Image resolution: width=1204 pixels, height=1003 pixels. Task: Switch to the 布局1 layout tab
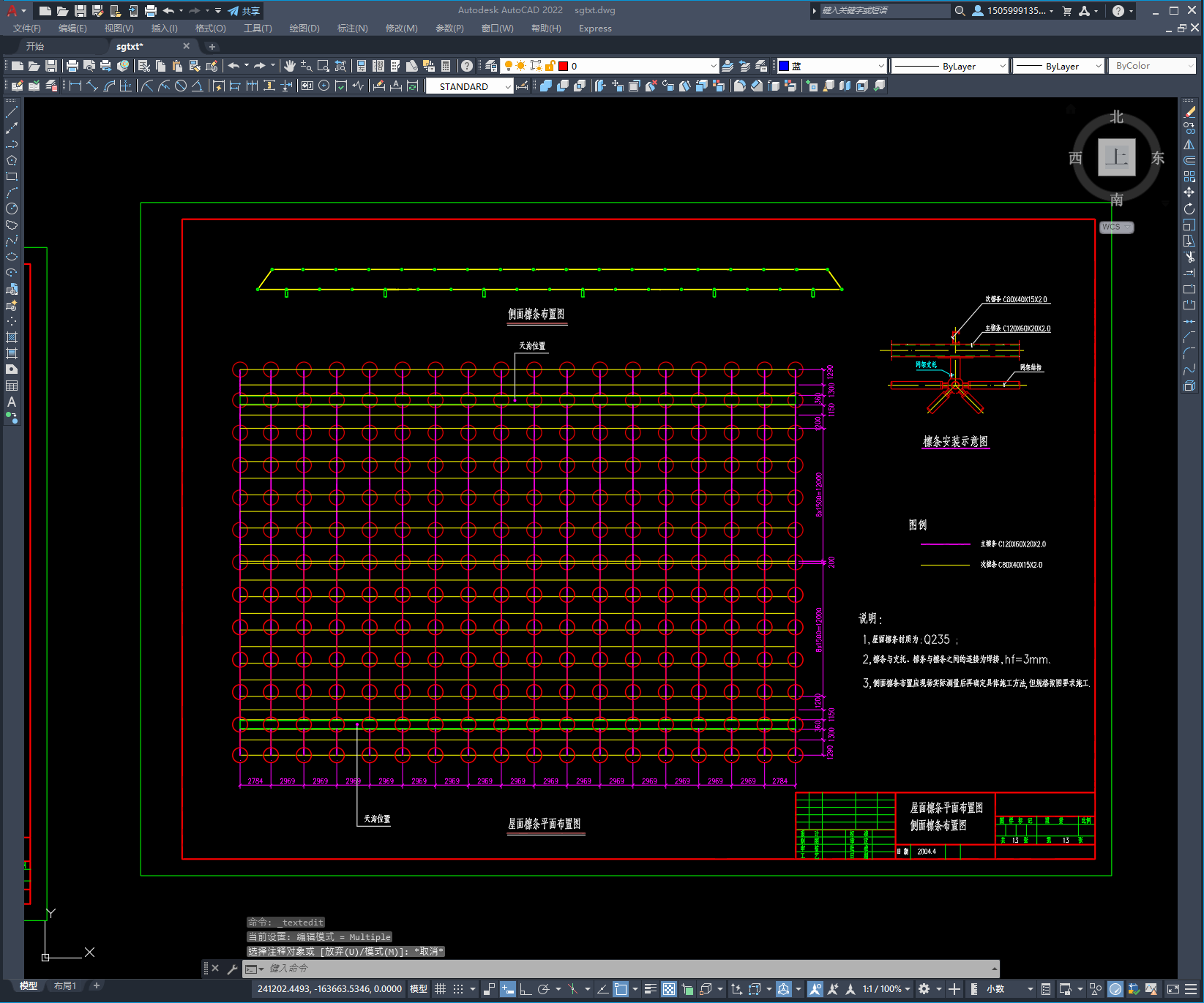pyautogui.click(x=64, y=986)
